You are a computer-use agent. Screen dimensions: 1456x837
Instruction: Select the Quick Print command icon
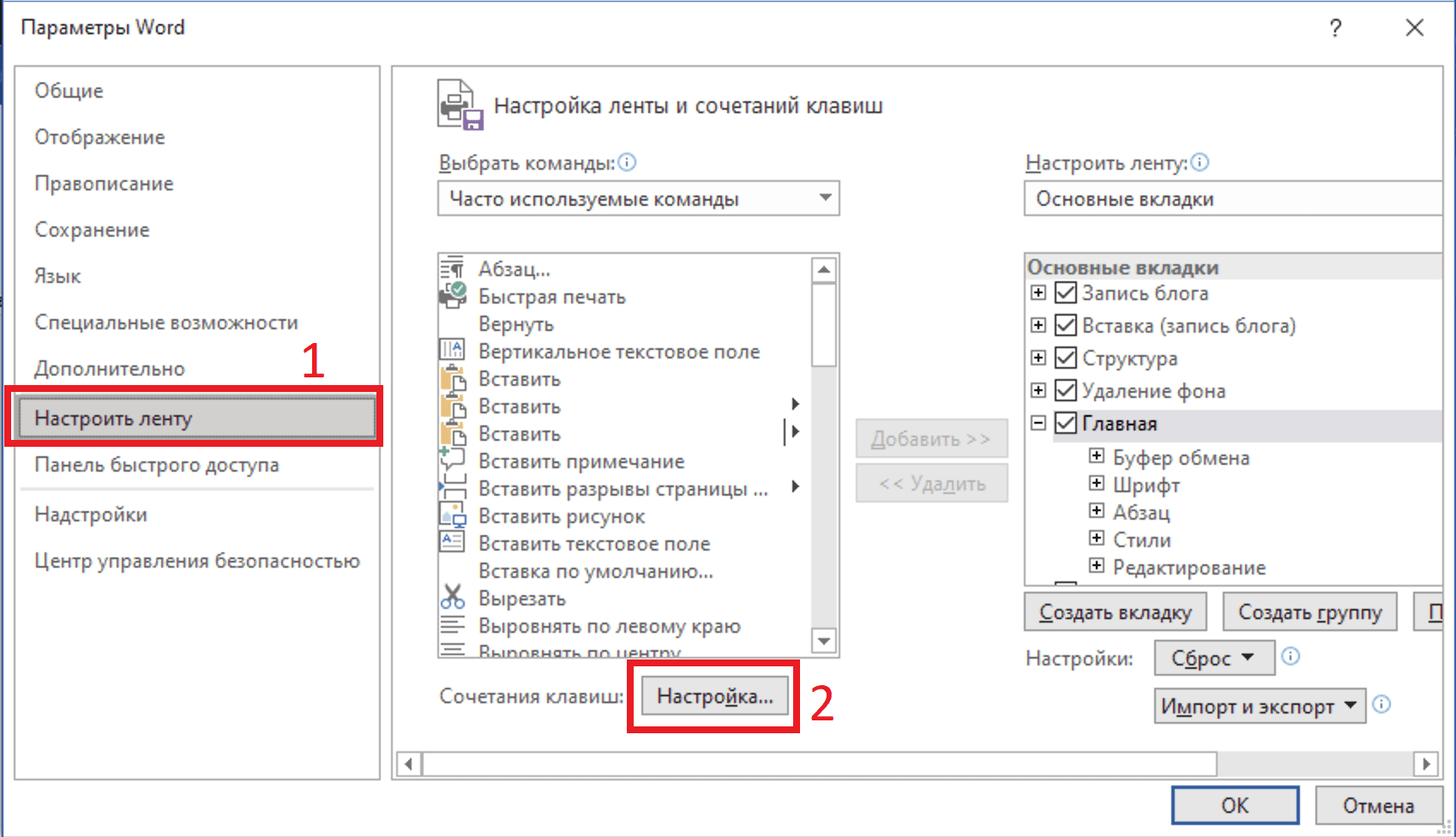(x=452, y=297)
